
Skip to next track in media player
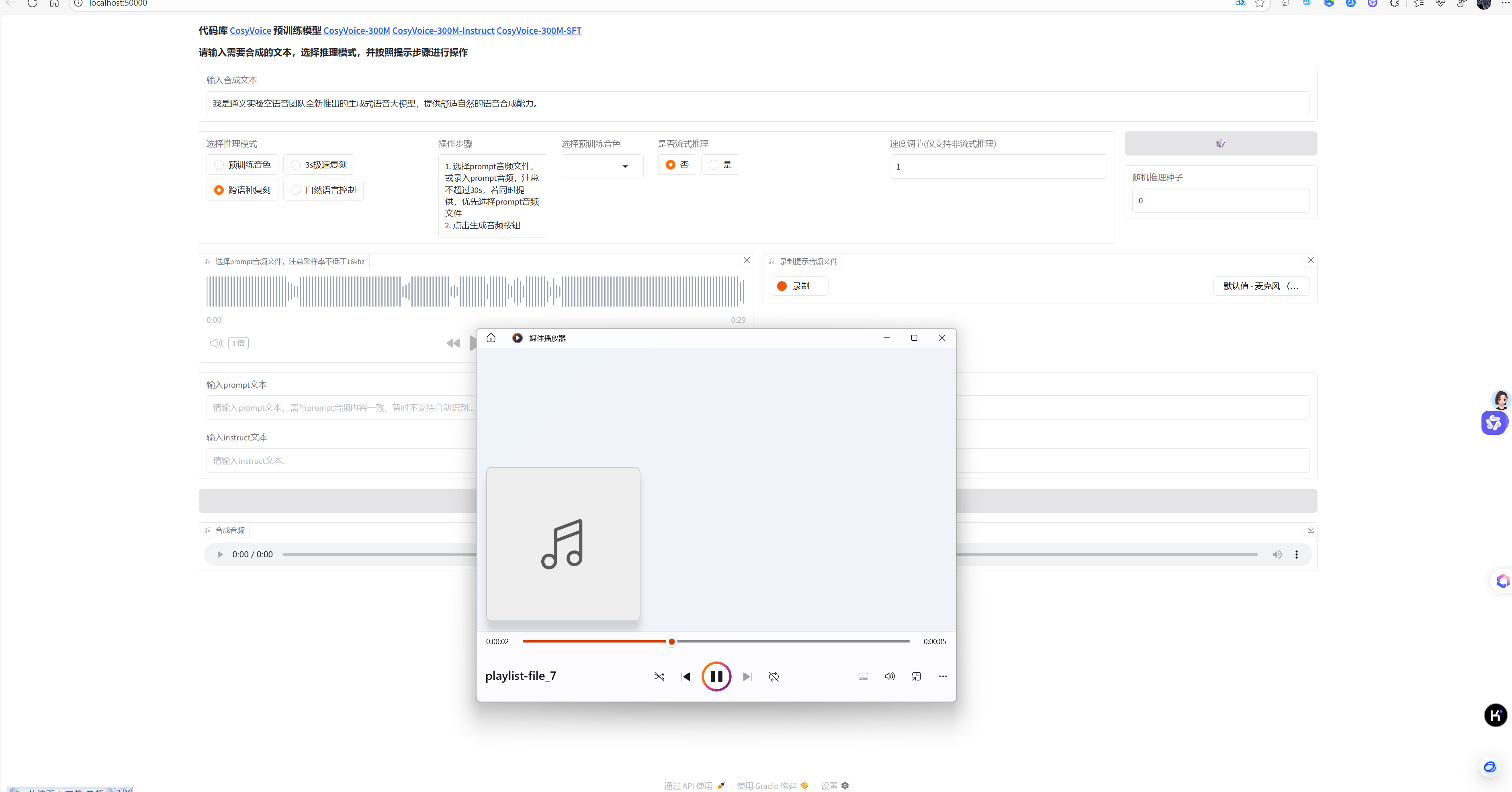[747, 676]
